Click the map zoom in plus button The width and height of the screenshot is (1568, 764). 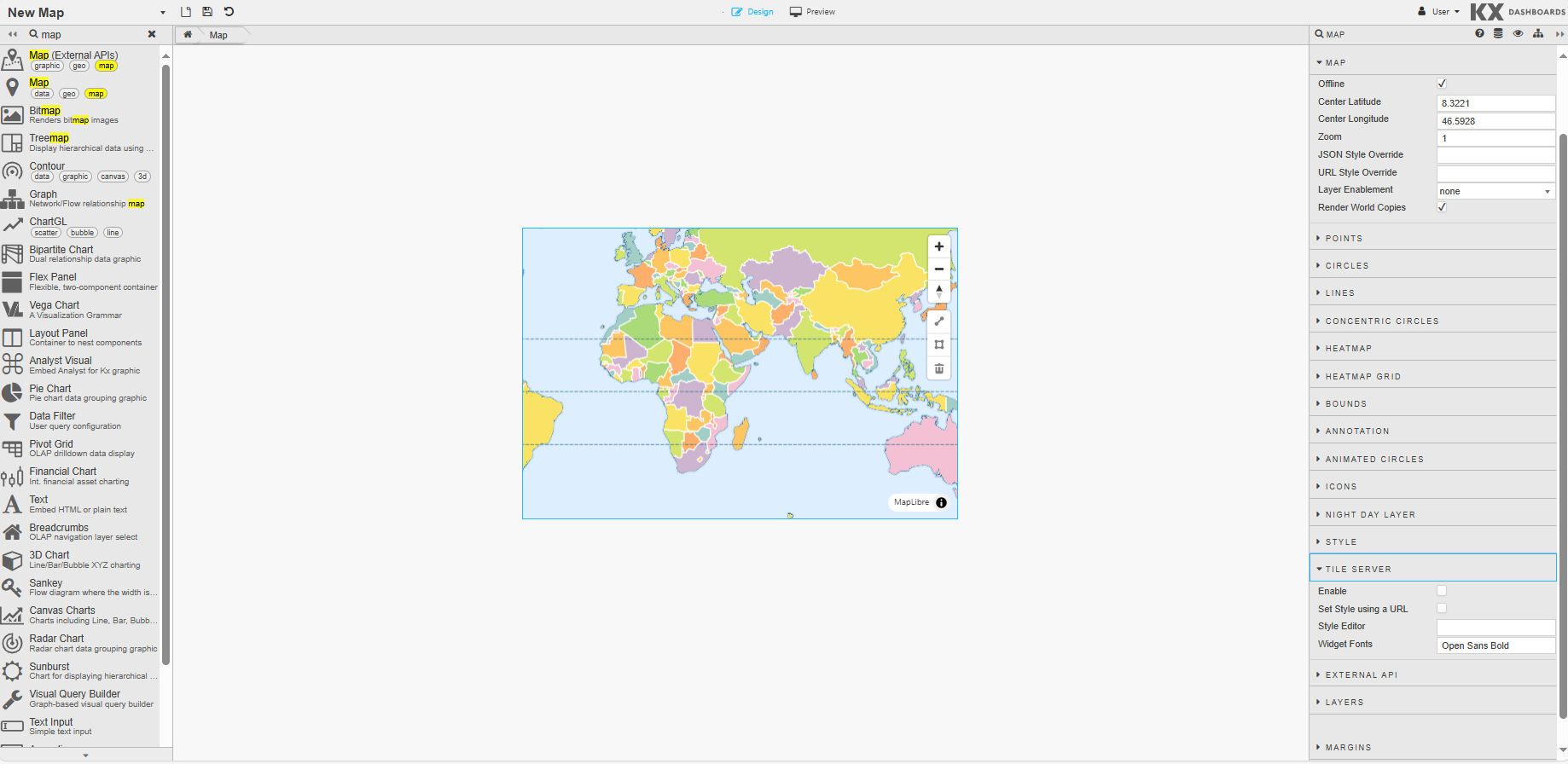(938, 246)
